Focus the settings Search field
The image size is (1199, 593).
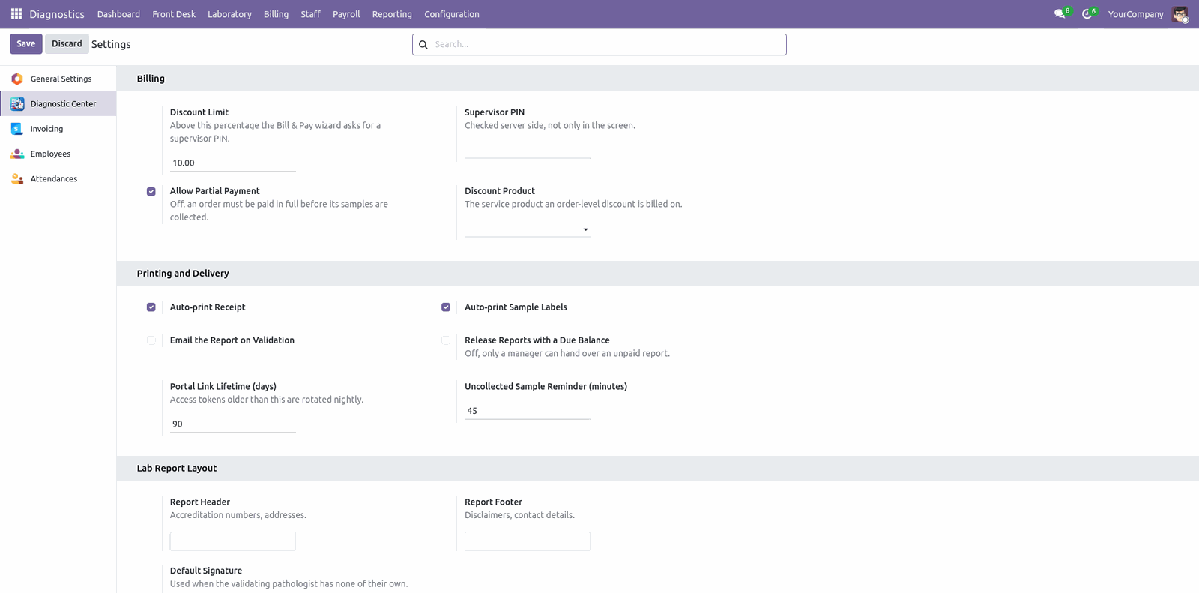[x=599, y=44]
